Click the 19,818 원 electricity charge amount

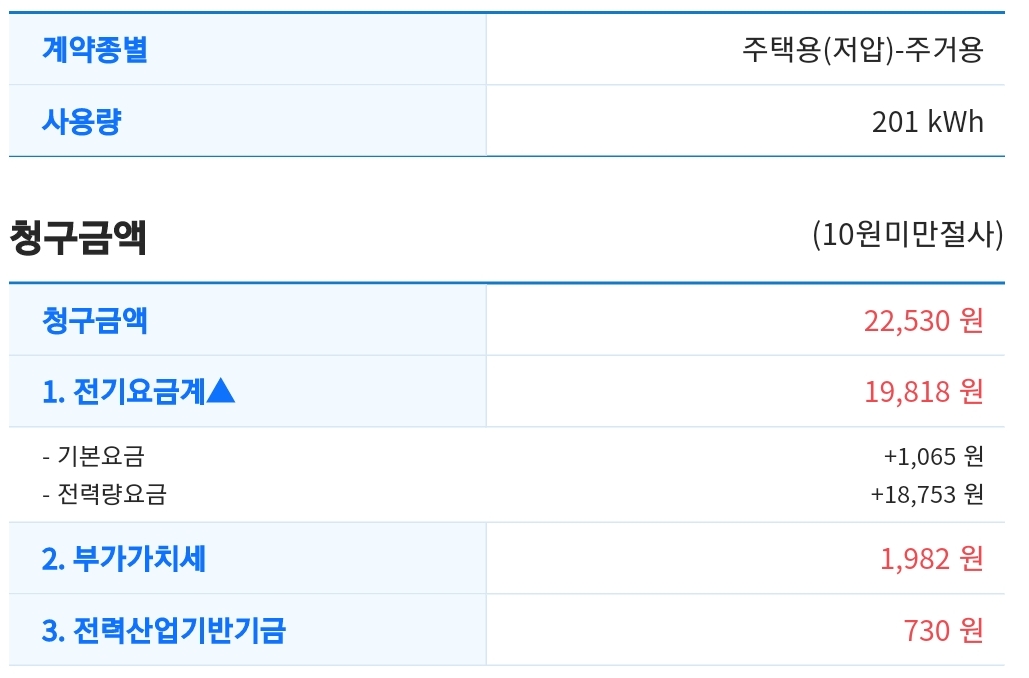point(923,391)
